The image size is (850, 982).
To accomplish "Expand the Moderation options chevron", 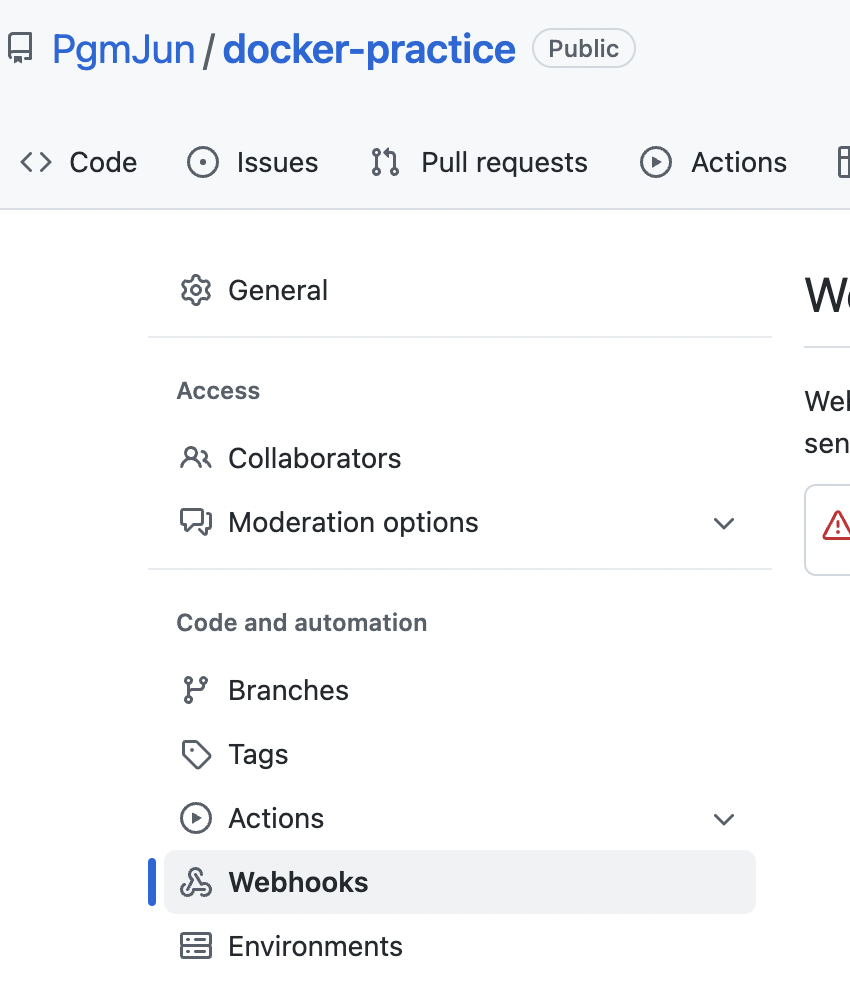I will coord(724,523).
